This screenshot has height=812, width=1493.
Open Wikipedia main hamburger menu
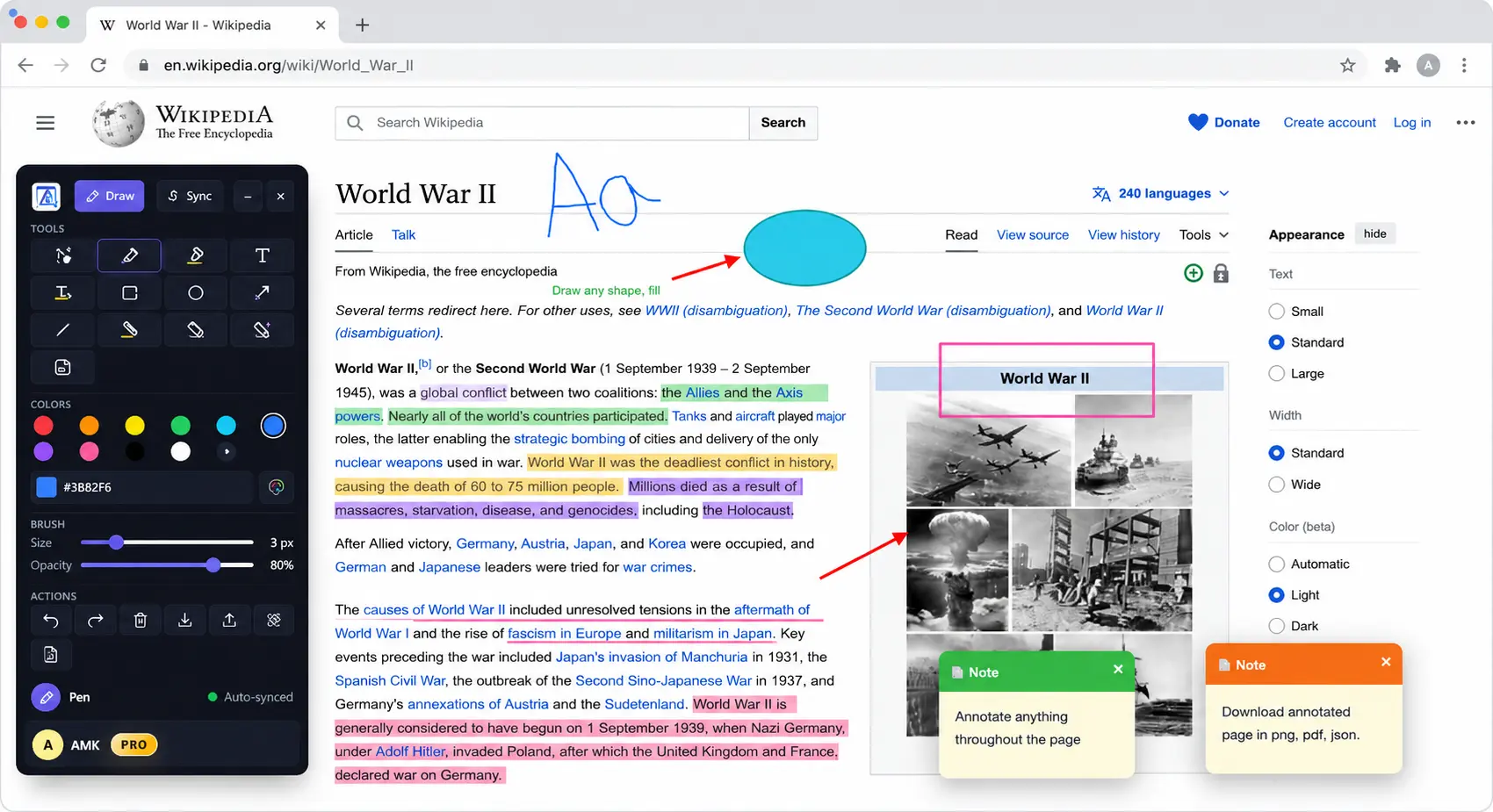tap(45, 123)
